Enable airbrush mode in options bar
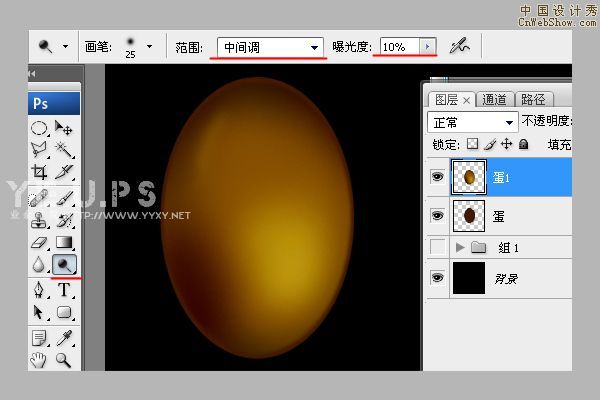Viewport: 600px width, 400px height. (x=460, y=46)
